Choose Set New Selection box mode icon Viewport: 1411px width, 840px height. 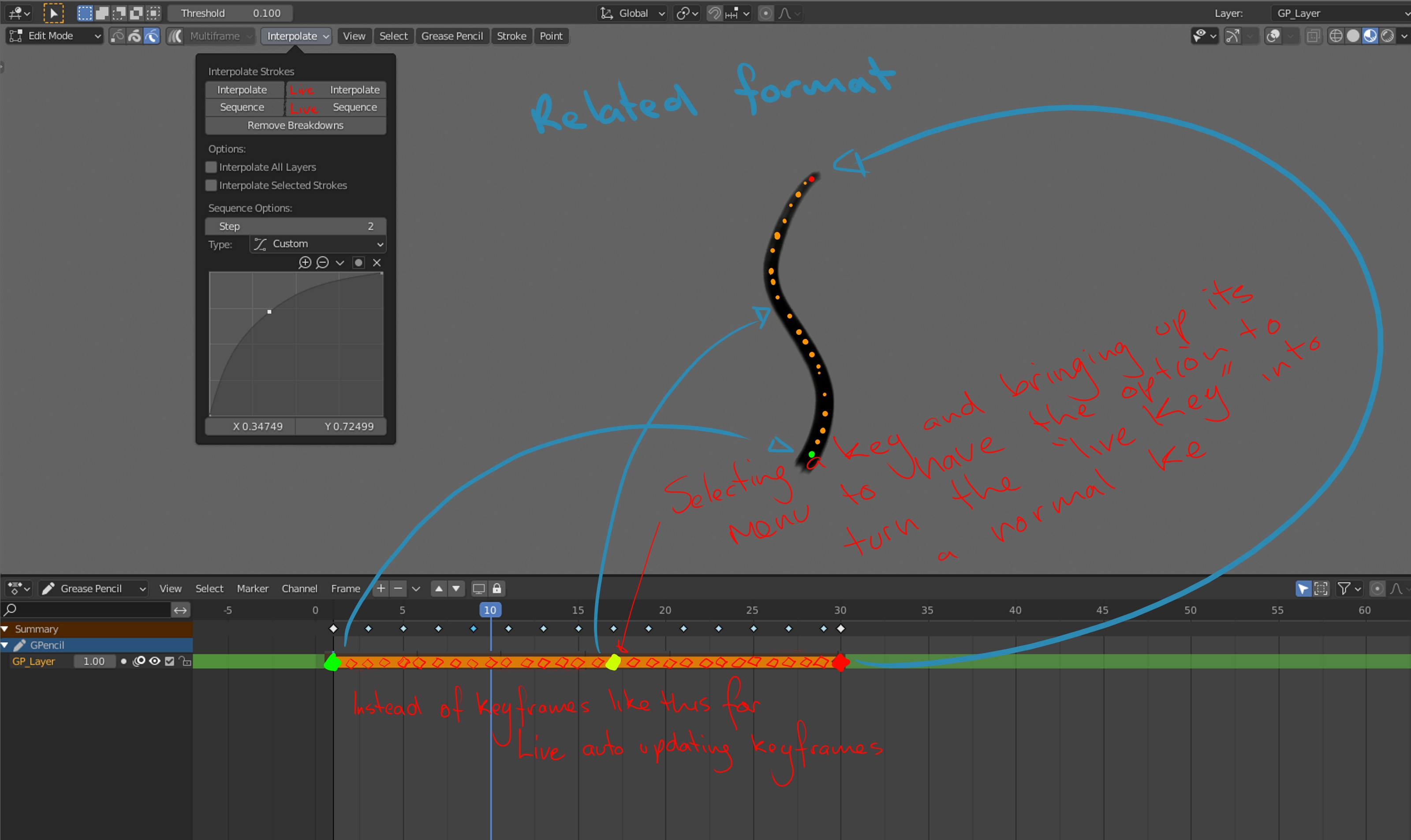click(84, 13)
